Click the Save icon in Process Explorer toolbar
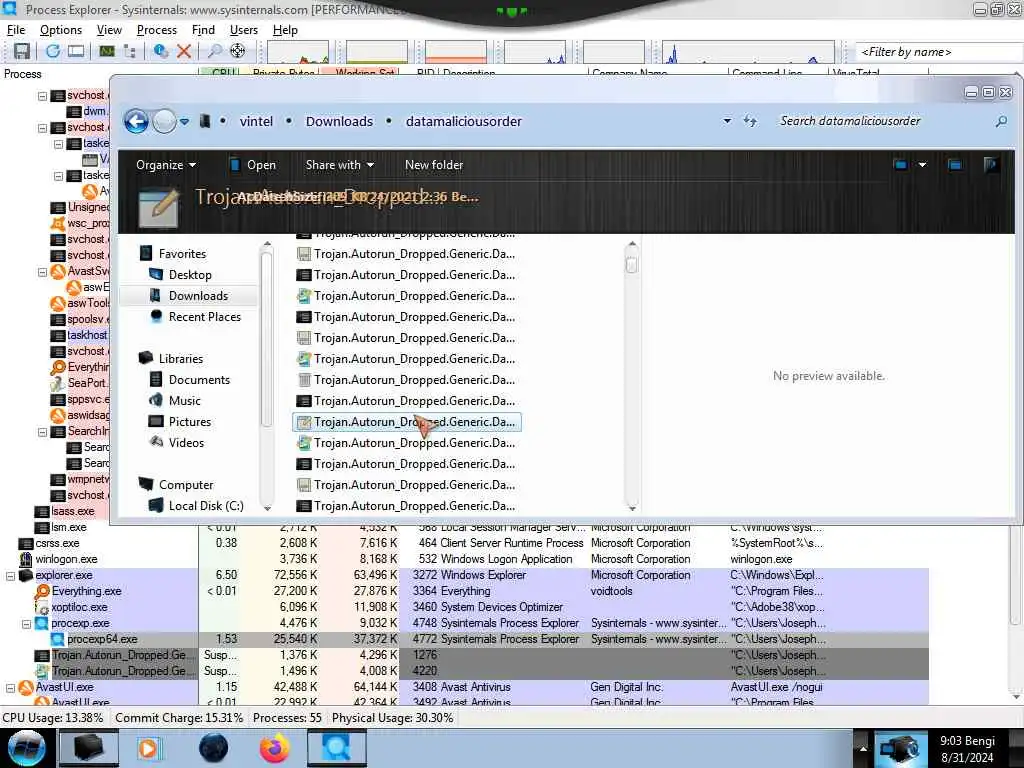 tap(22, 51)
